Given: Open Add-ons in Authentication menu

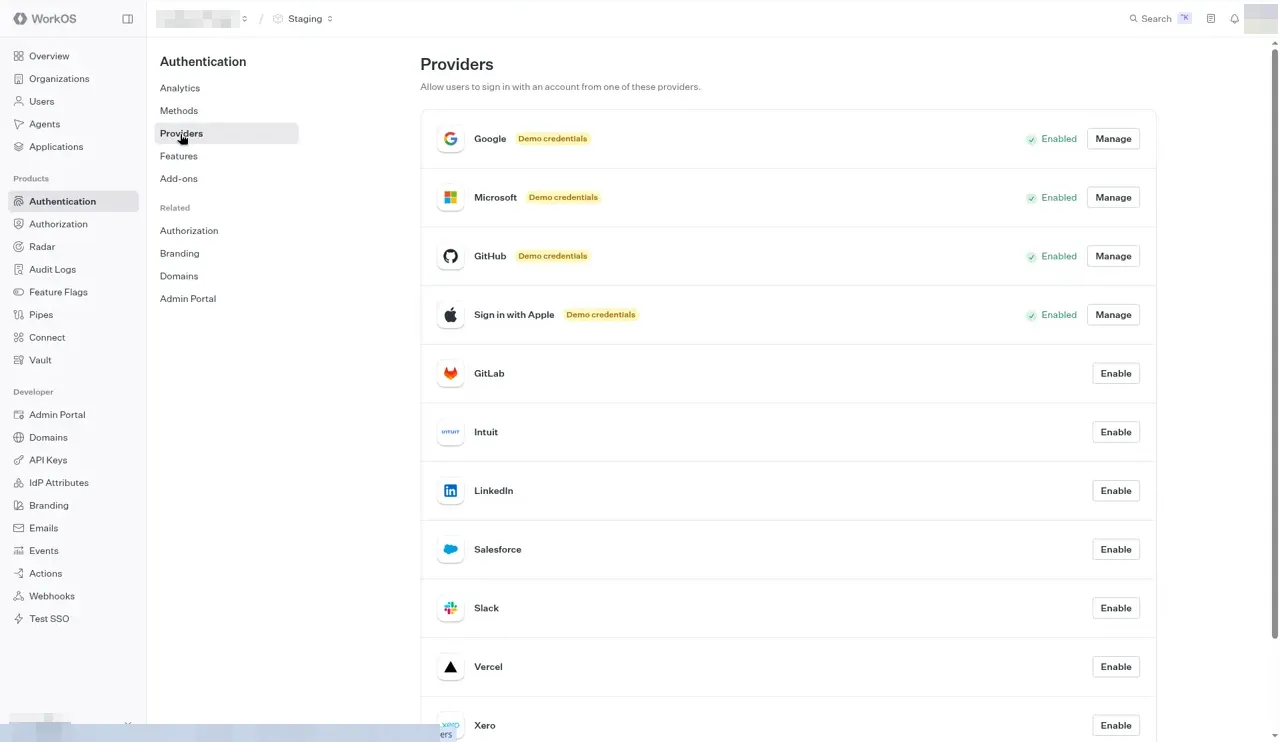Looking at the screenshot, I should pos(179,179).
